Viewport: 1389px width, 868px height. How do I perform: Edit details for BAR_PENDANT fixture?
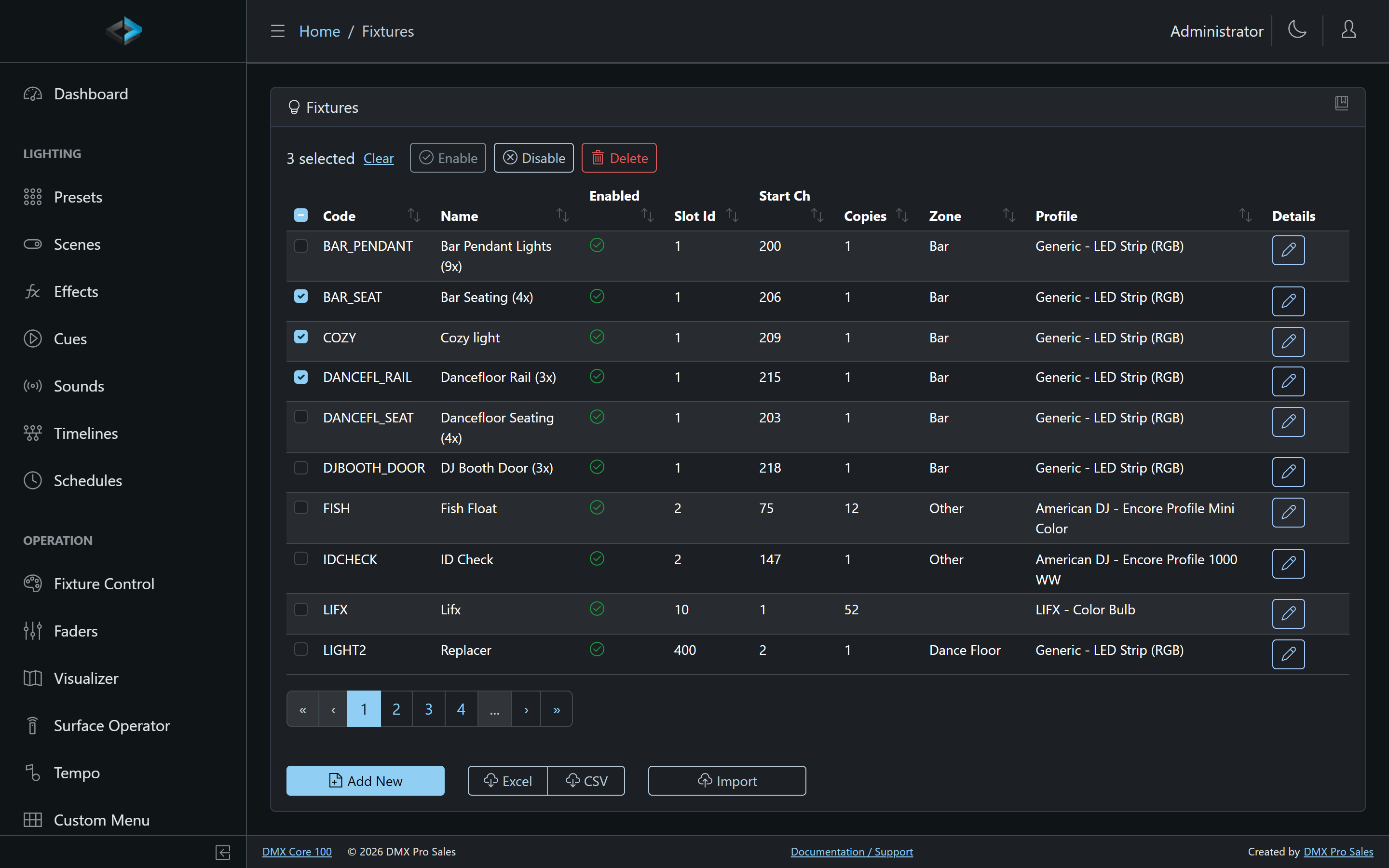[x=1288, y=250]
